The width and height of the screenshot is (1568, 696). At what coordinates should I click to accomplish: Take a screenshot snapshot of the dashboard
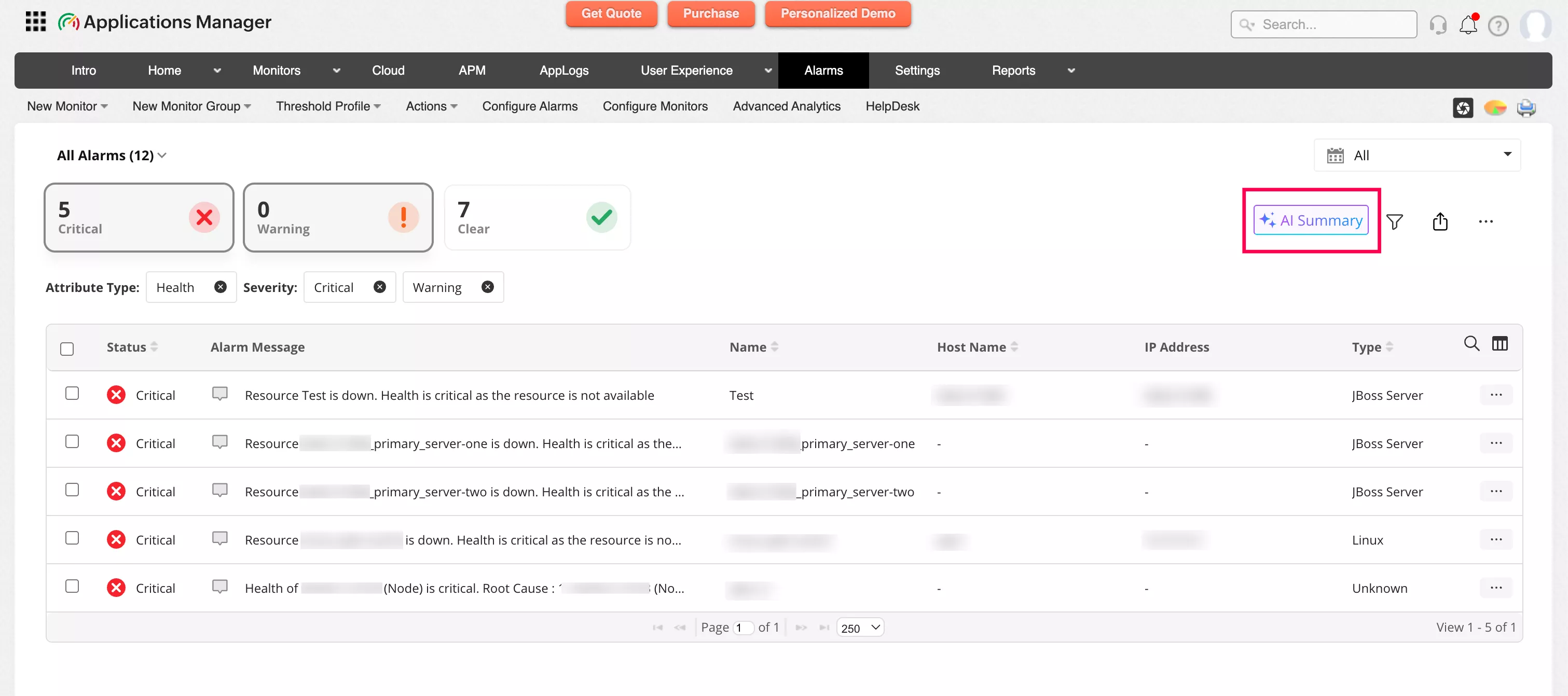pos(1463,108)
